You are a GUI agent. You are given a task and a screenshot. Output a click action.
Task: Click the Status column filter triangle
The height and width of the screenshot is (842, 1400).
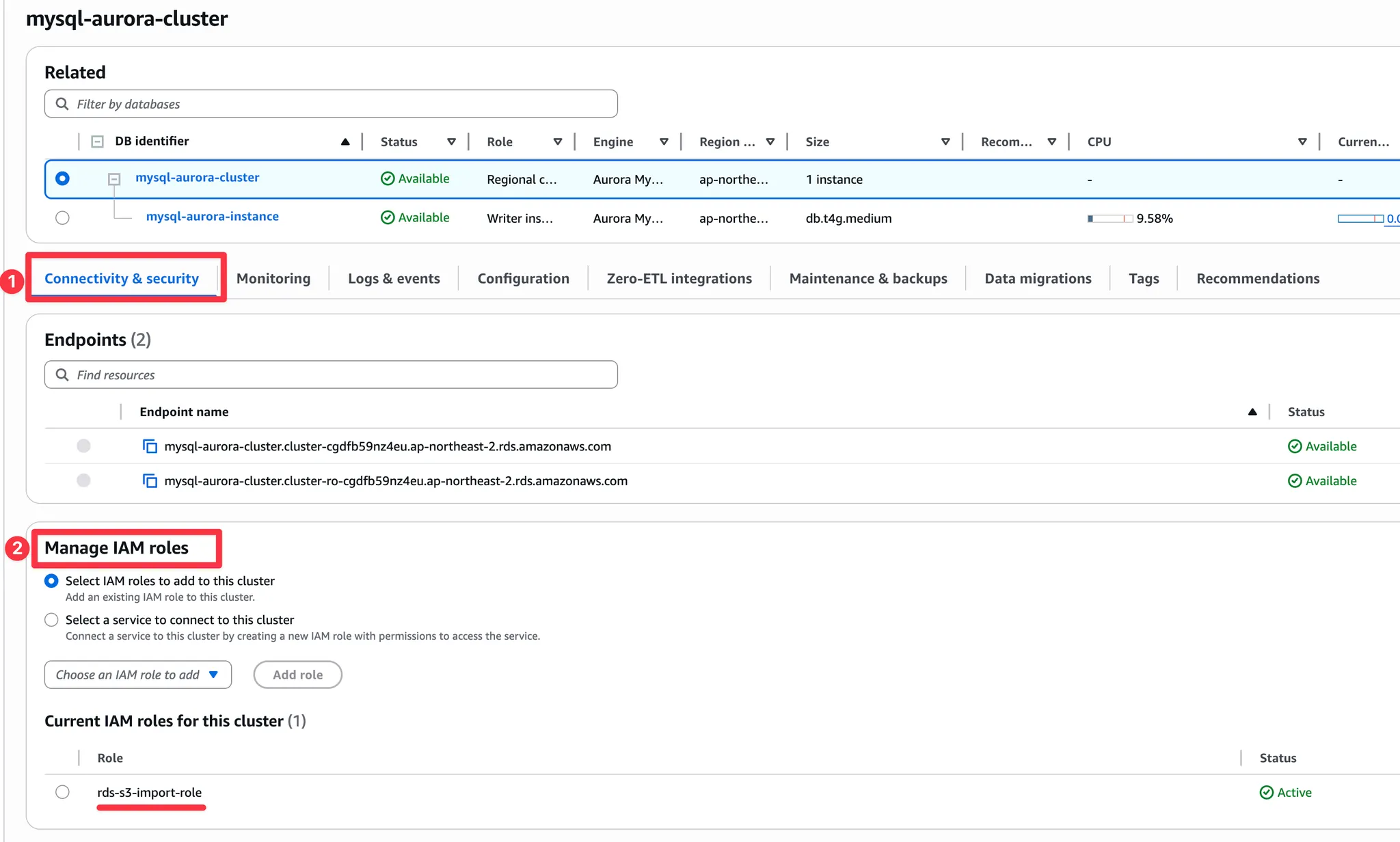(451, 141)
